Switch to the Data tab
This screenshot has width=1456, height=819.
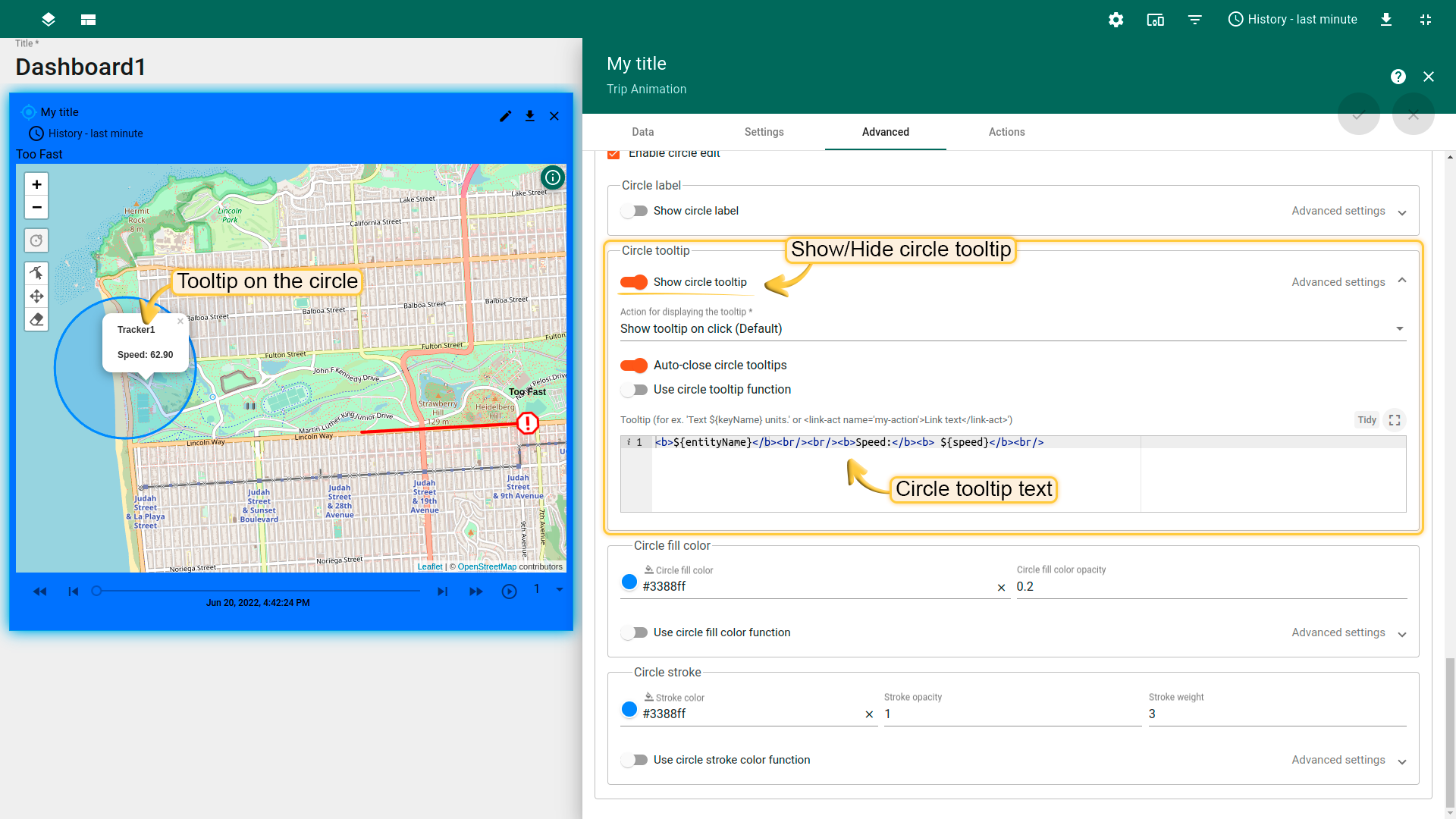tap(643, 132)
